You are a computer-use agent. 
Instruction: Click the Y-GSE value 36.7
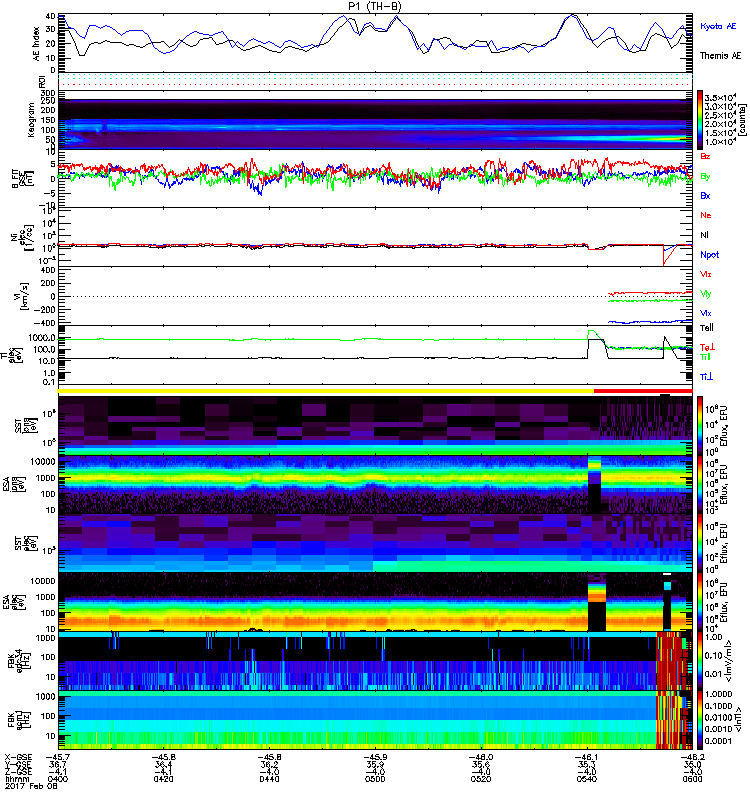57,765
